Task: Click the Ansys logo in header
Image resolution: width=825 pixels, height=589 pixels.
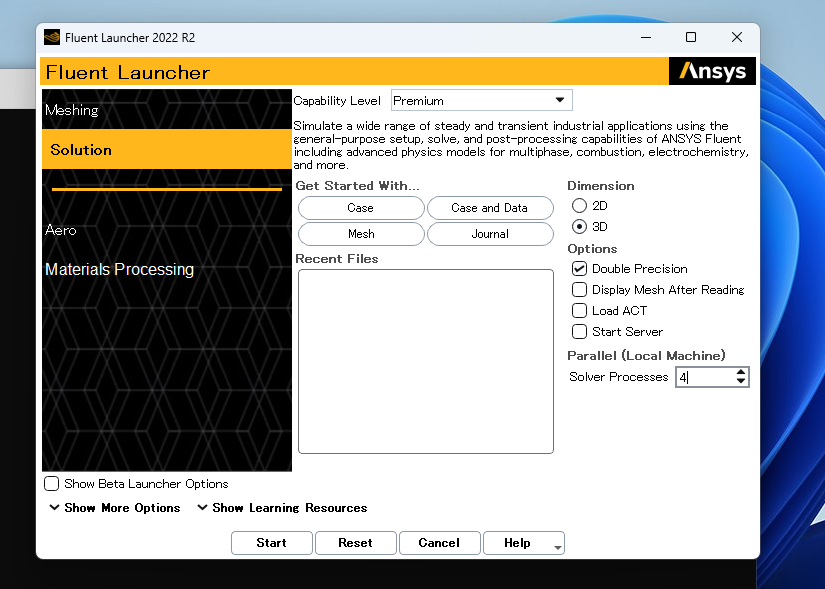Action: [712, 71]
